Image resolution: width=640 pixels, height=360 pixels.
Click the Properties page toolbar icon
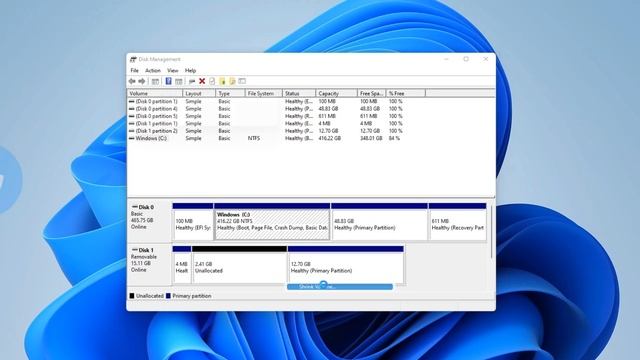coord(212,81)
